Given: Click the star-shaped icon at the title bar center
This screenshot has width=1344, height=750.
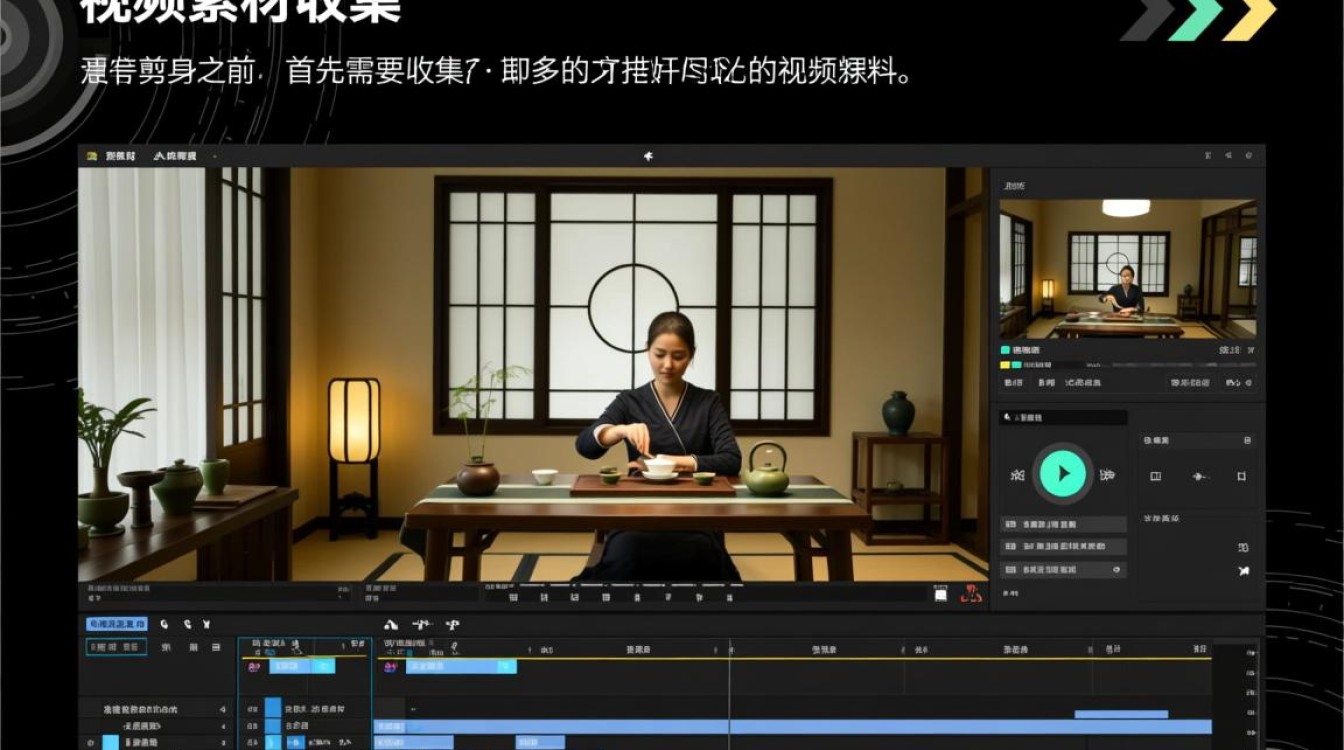Looking at the screenshot, I should [649, 156].
